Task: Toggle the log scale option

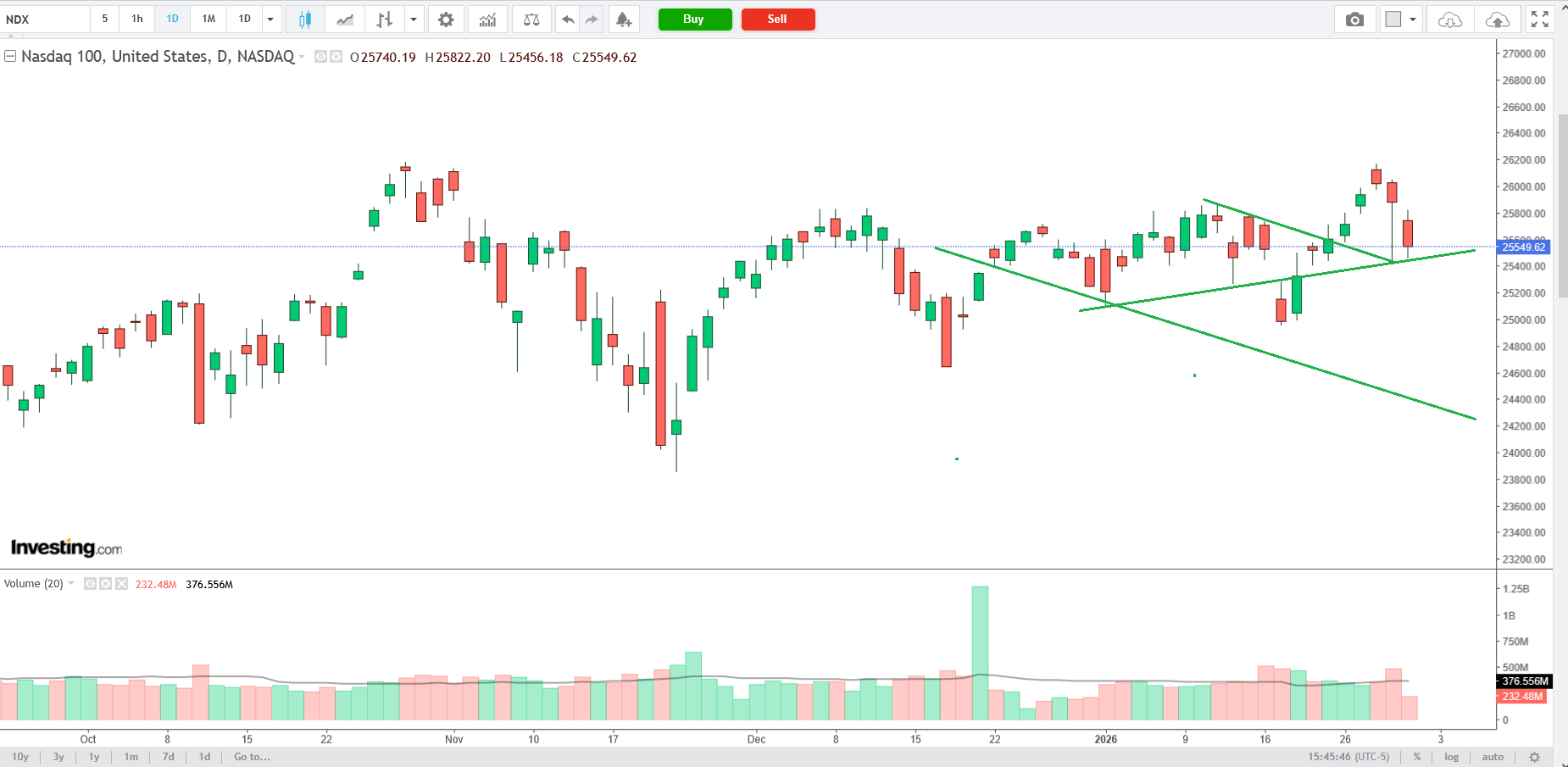Action: point(1452,757)
